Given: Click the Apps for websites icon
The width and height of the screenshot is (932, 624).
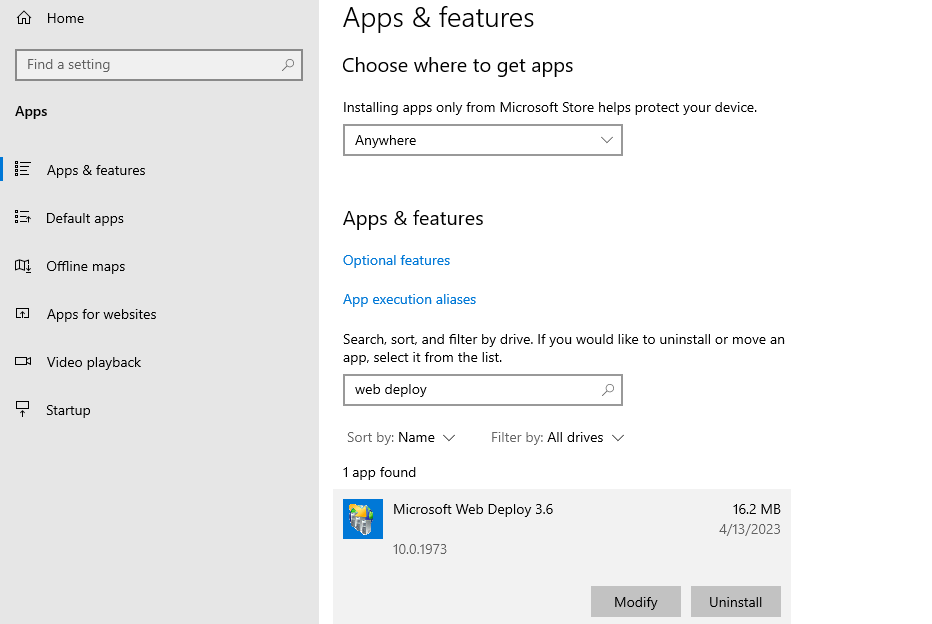Looking at the screenshot, I should 23,313.
